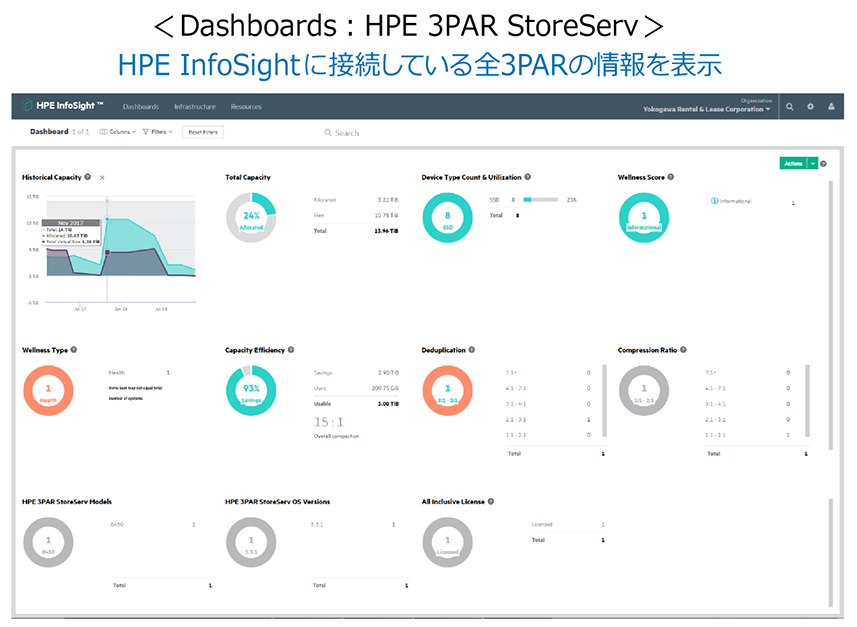Click the dashboard vertical scrollbar
This screenshot has height=627, width=857.
831,314
